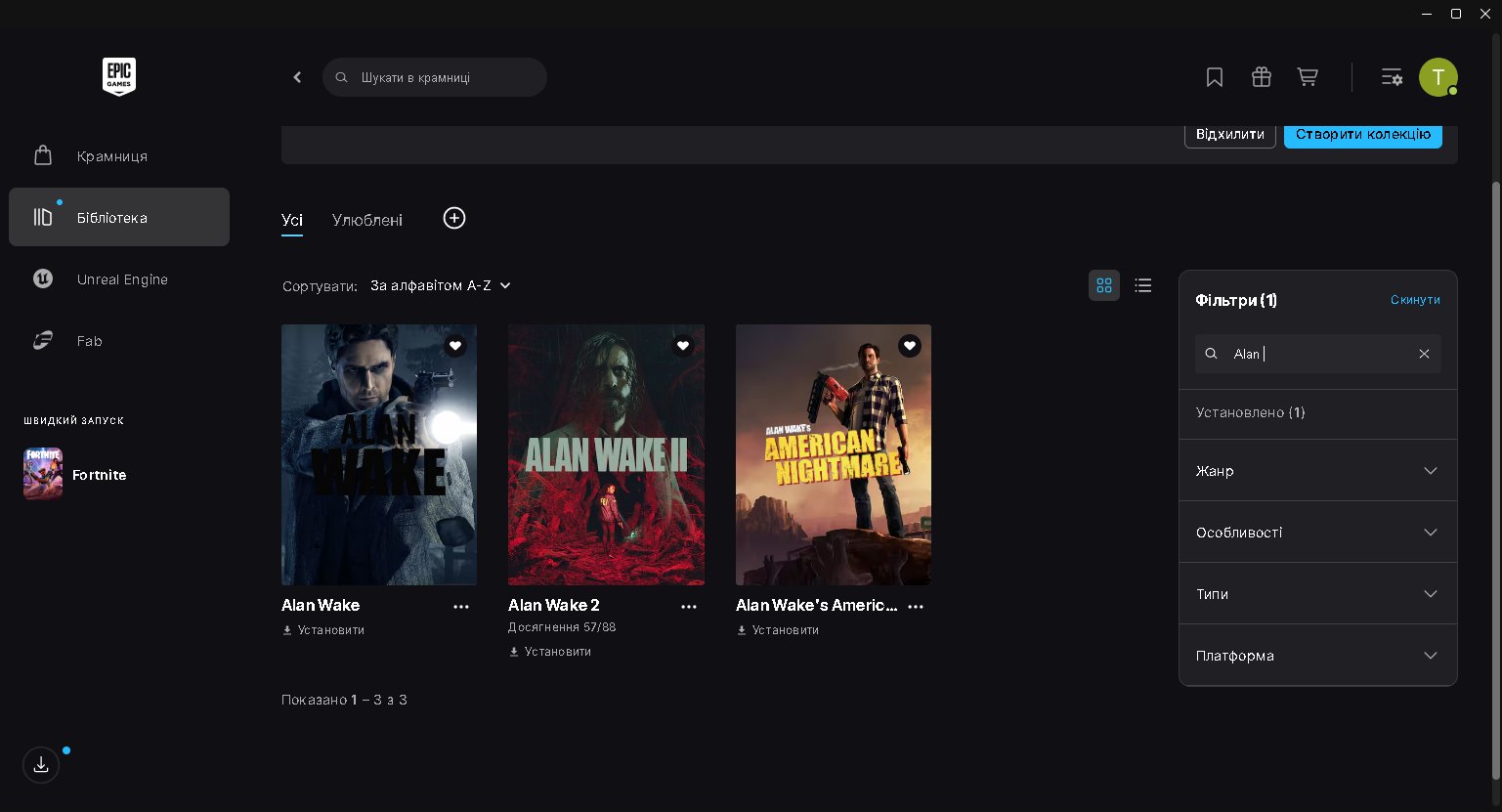This screenshot has height=812, width=1502.
Task: Toggle favorite on American Nightmare
Action: (x=910, y=345)
